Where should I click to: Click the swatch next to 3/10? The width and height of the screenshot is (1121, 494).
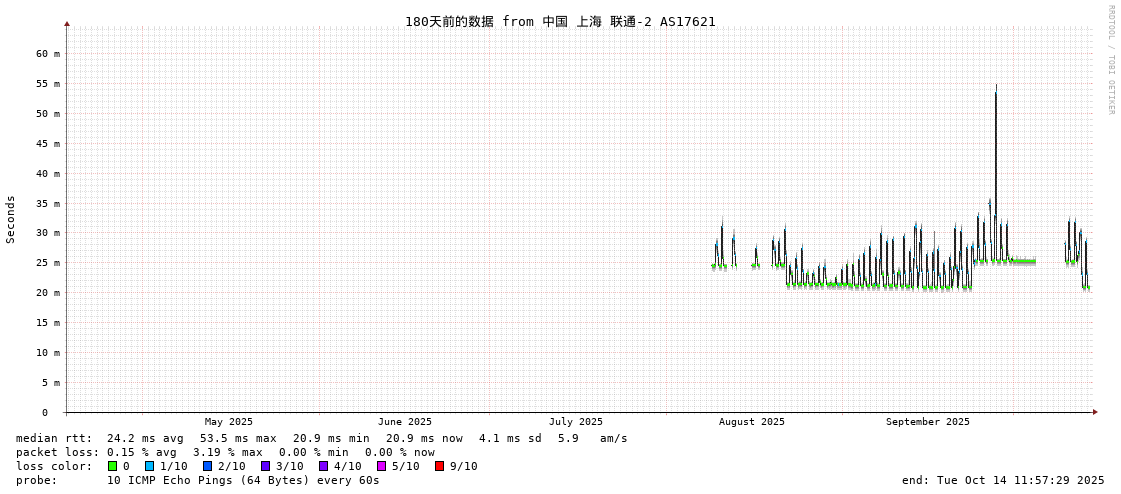tap(265, 466)
